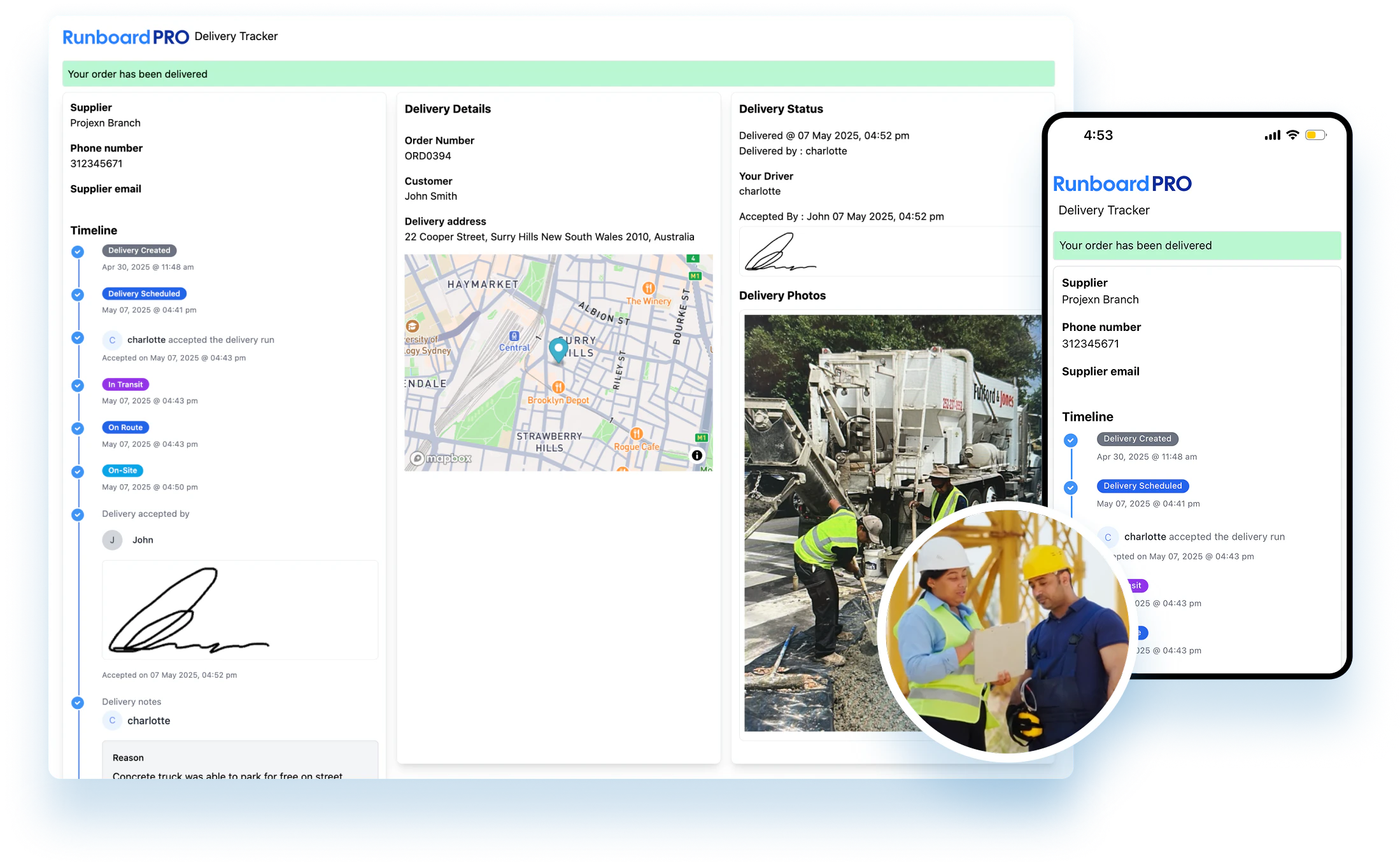Click the Delivery Created checkmark icon
The image size is (1400, 868).
[x=78, y=251]
